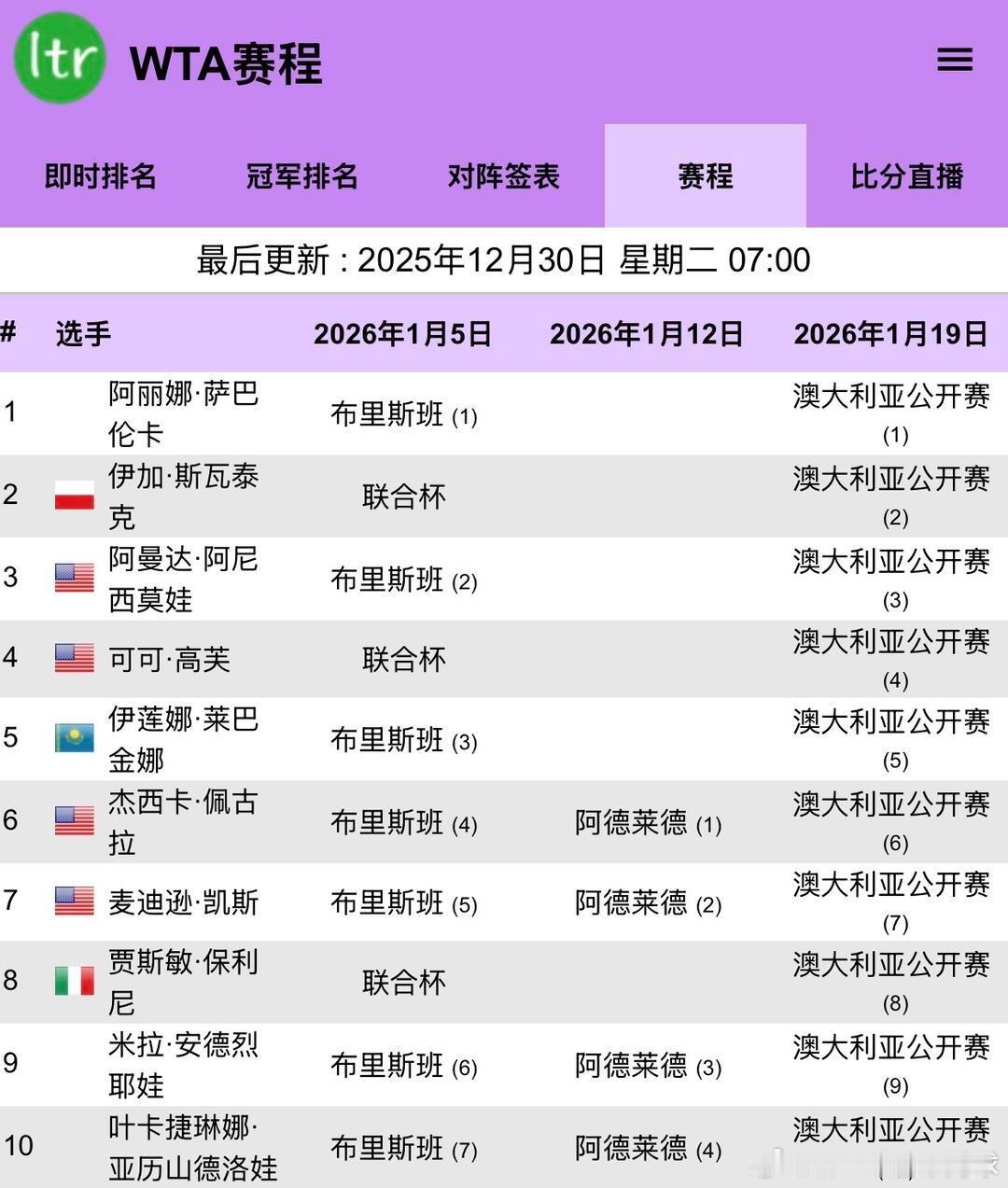Click 联合杯 in 伊加·斯瓦泰克 row
The width and height of the screenshot is (1008, 1188).
pyautogui.click(x=404, y=496)
